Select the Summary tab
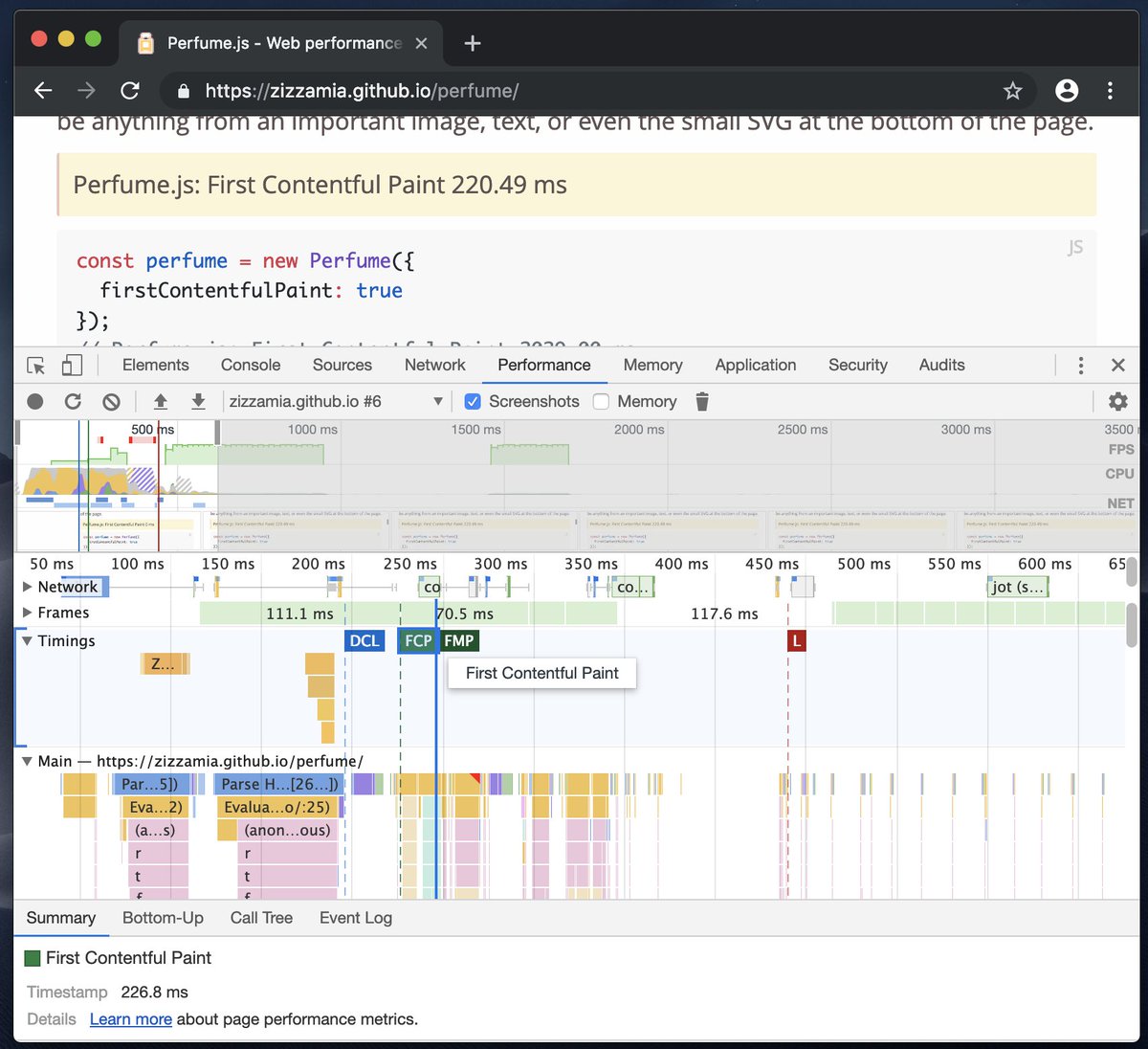 point(61,918)
